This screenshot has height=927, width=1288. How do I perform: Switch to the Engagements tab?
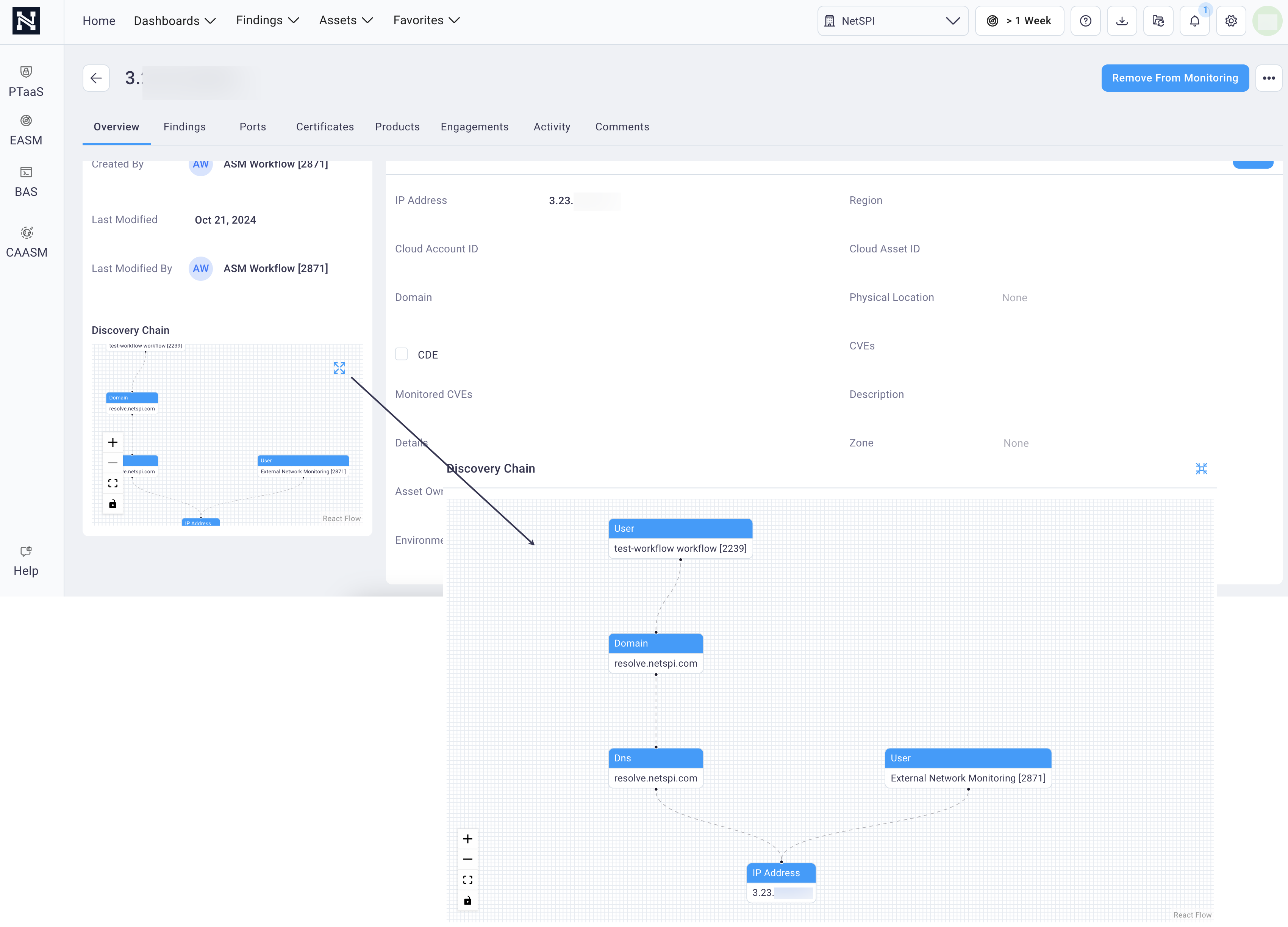(474, 127)
